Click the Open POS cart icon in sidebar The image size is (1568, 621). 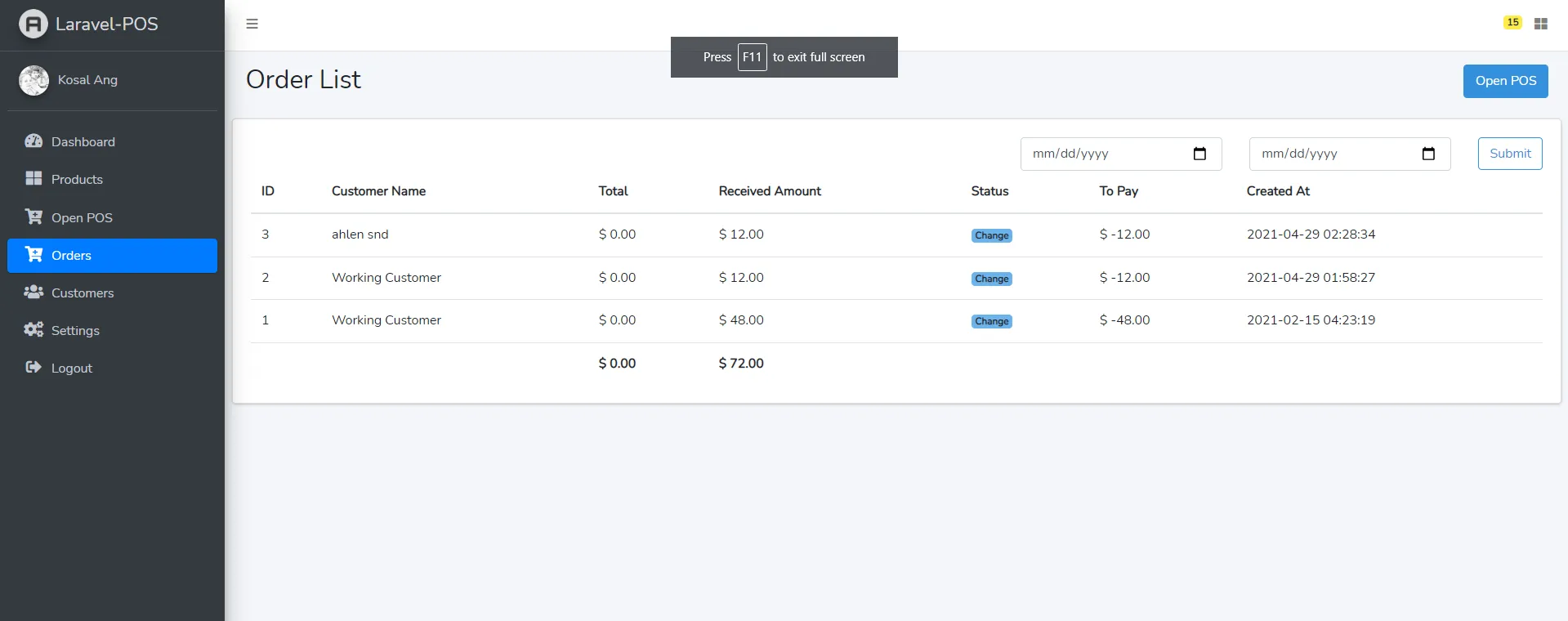pos(34,217)
